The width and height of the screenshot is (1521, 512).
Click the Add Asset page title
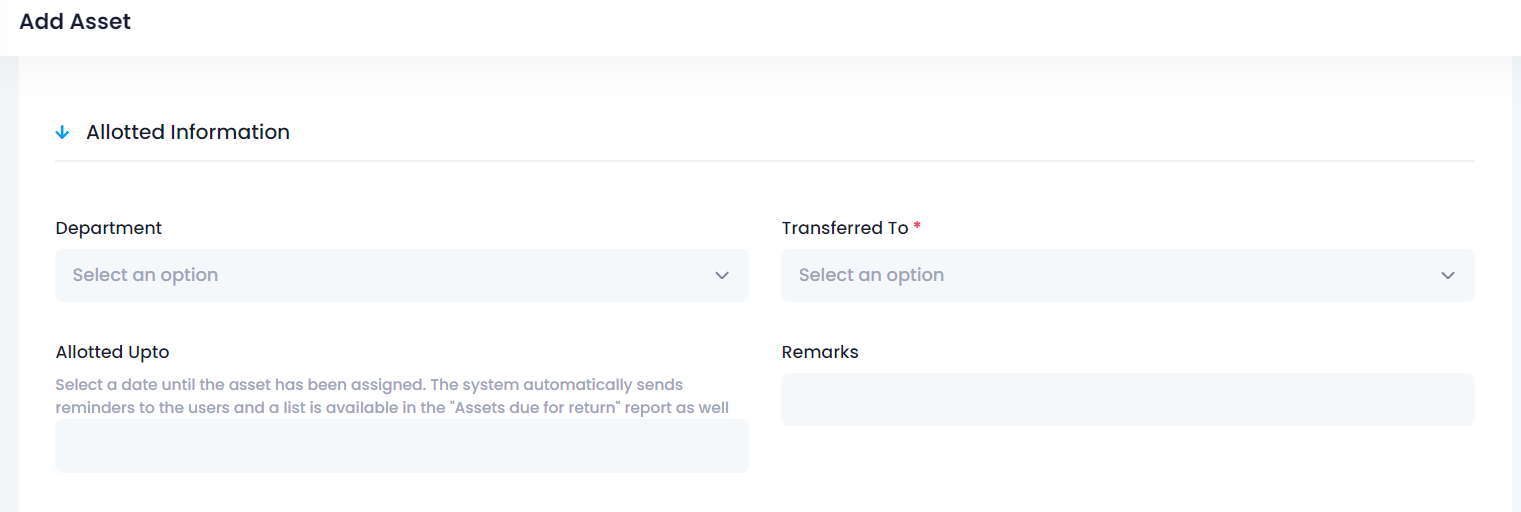75,21
